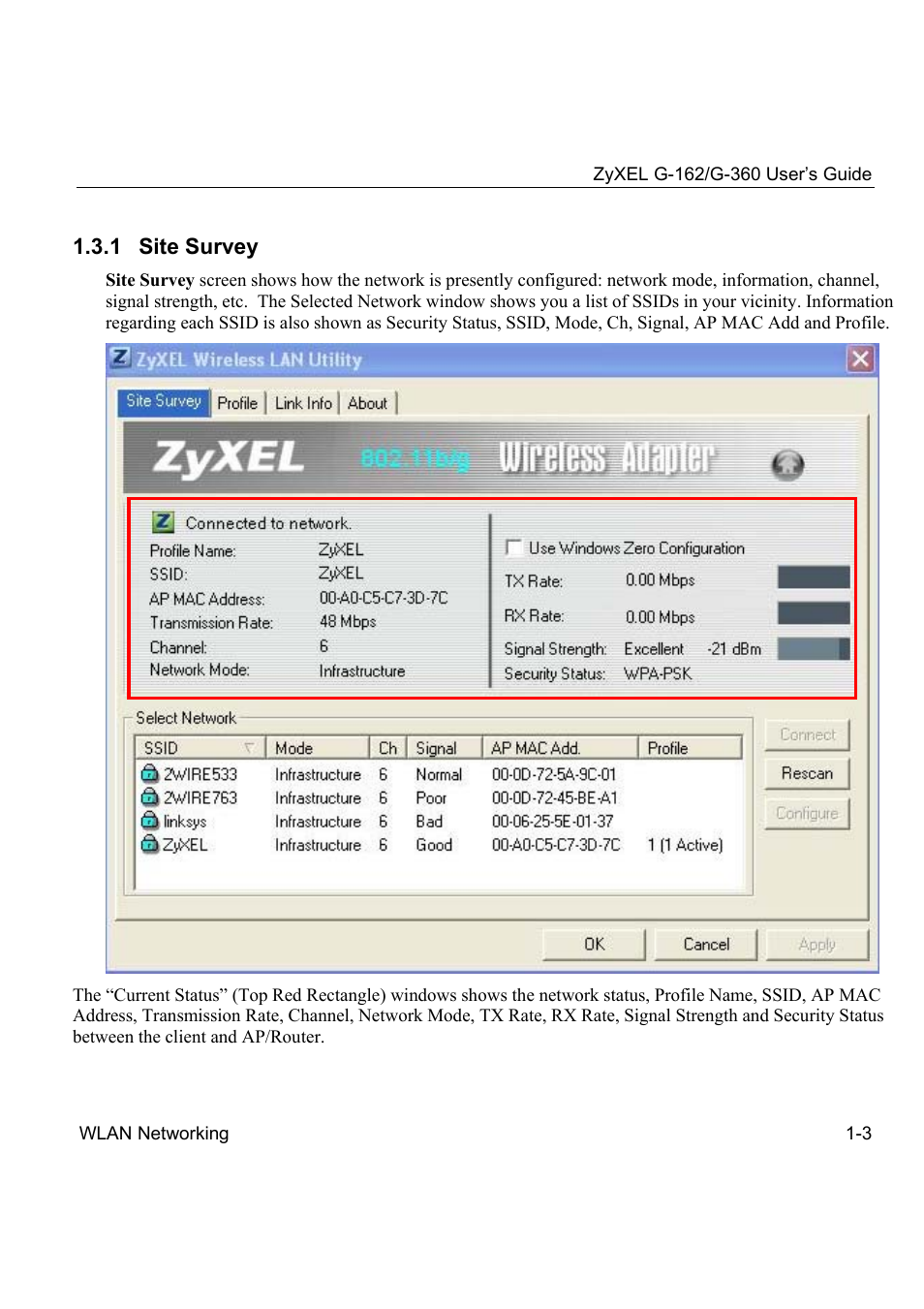Click the Signal Strength level bar

(814, 648)
